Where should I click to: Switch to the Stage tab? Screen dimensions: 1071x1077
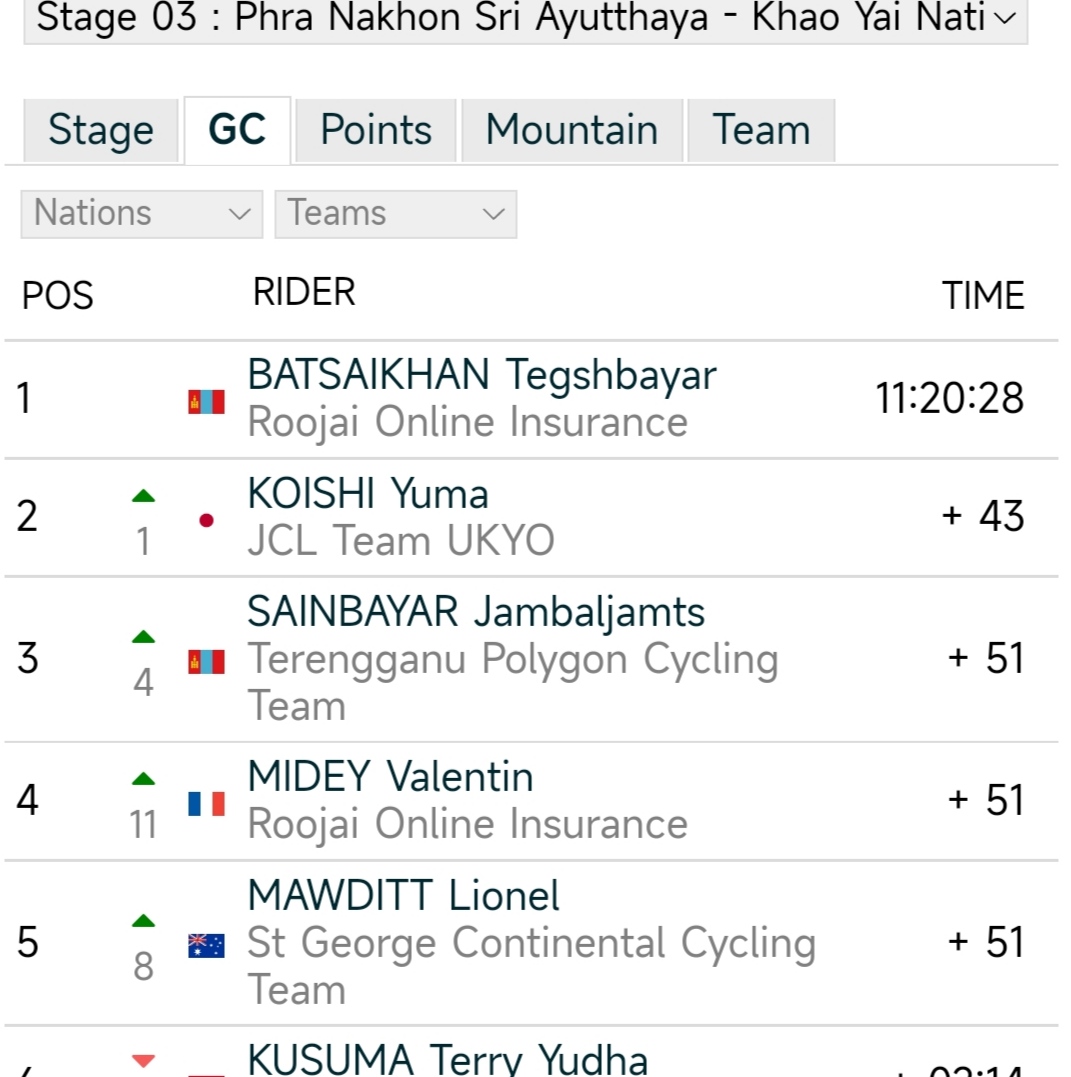[x=100, y=131]
